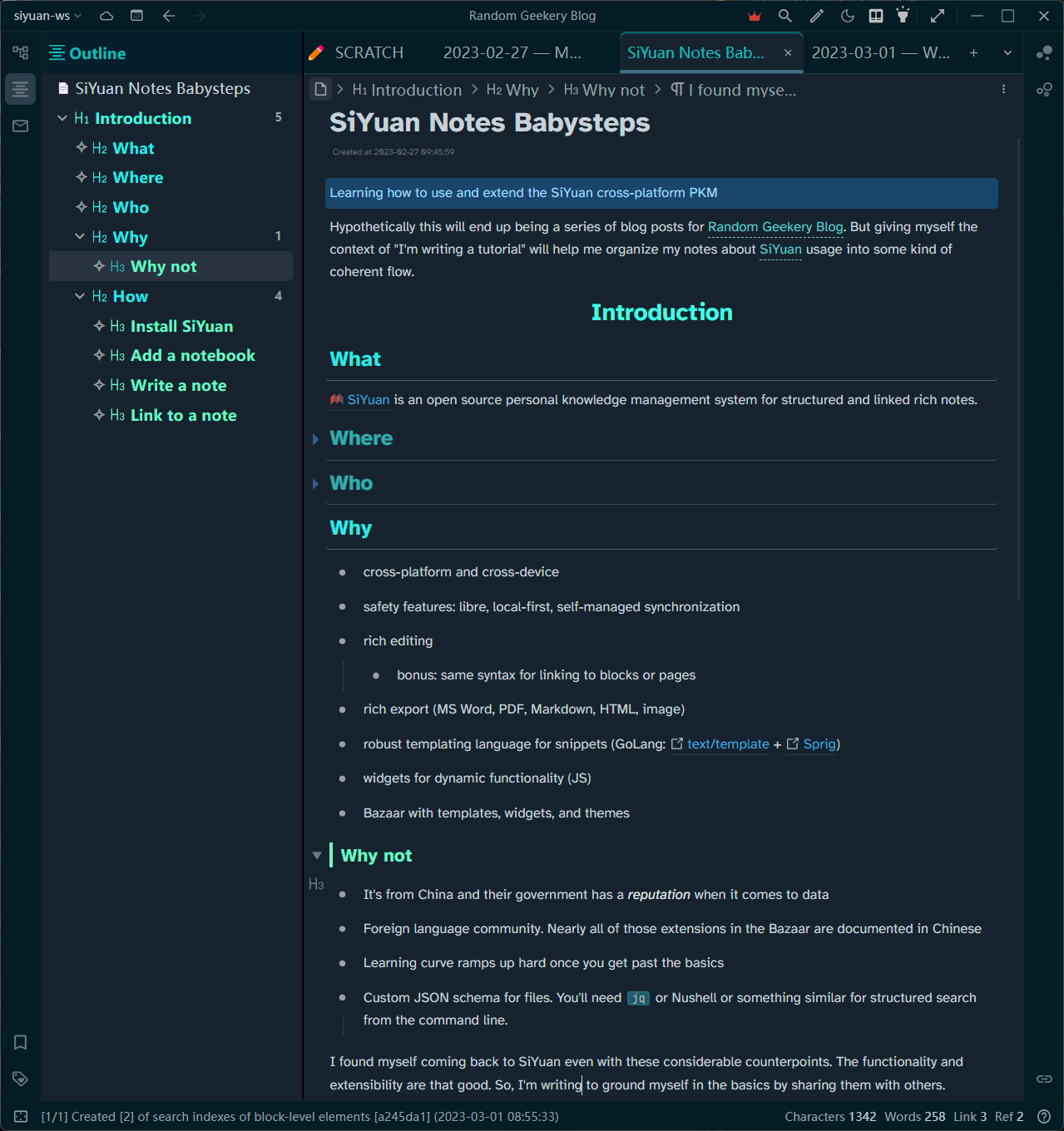Click the blue highlighted summary block
The image size is (1064, 1131).
[662, 193]
